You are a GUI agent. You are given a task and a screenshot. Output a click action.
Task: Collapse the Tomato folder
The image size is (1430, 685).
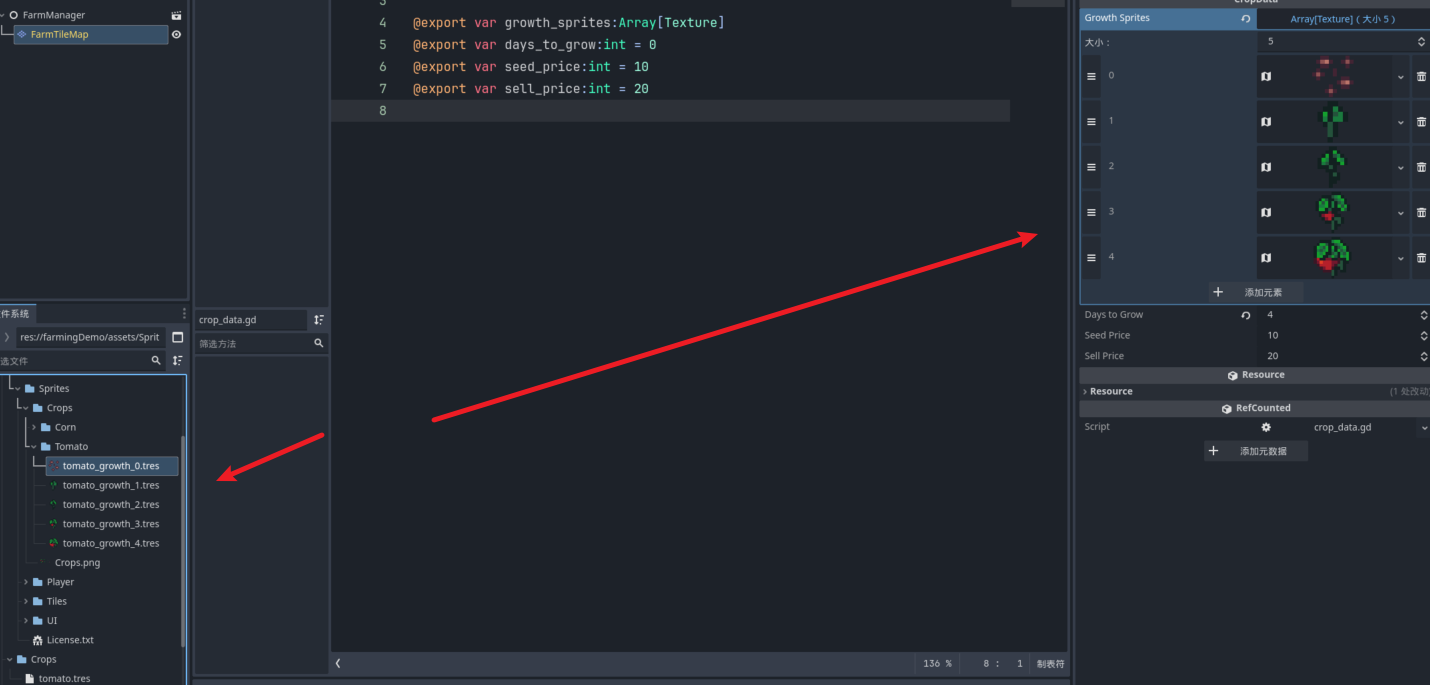34,447
